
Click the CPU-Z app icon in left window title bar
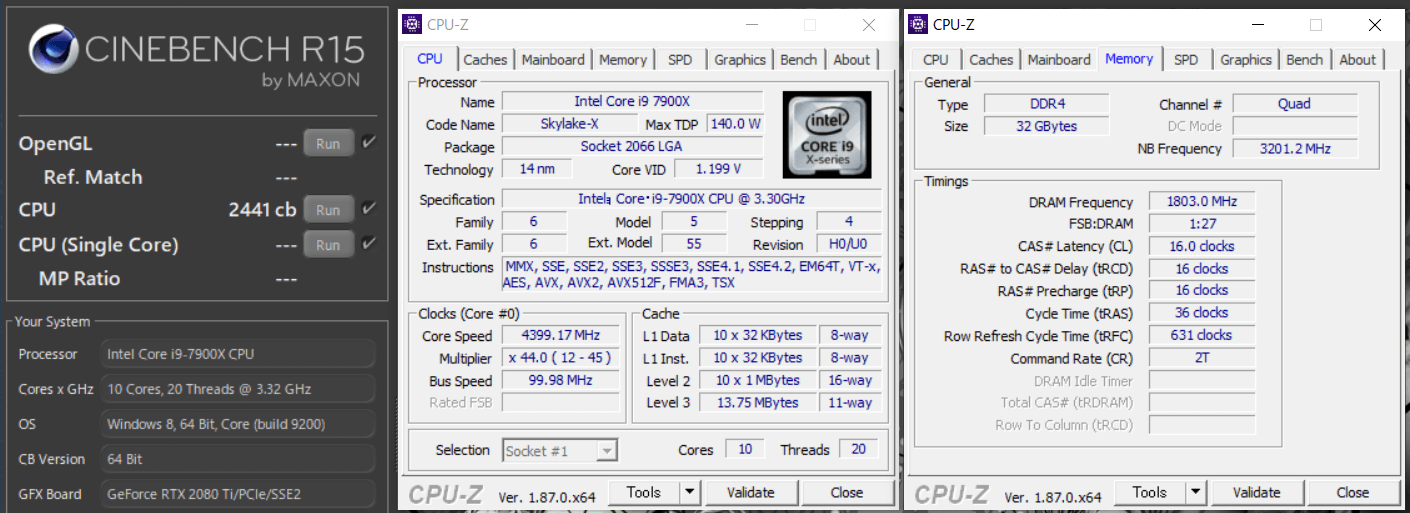coord(412,24)
